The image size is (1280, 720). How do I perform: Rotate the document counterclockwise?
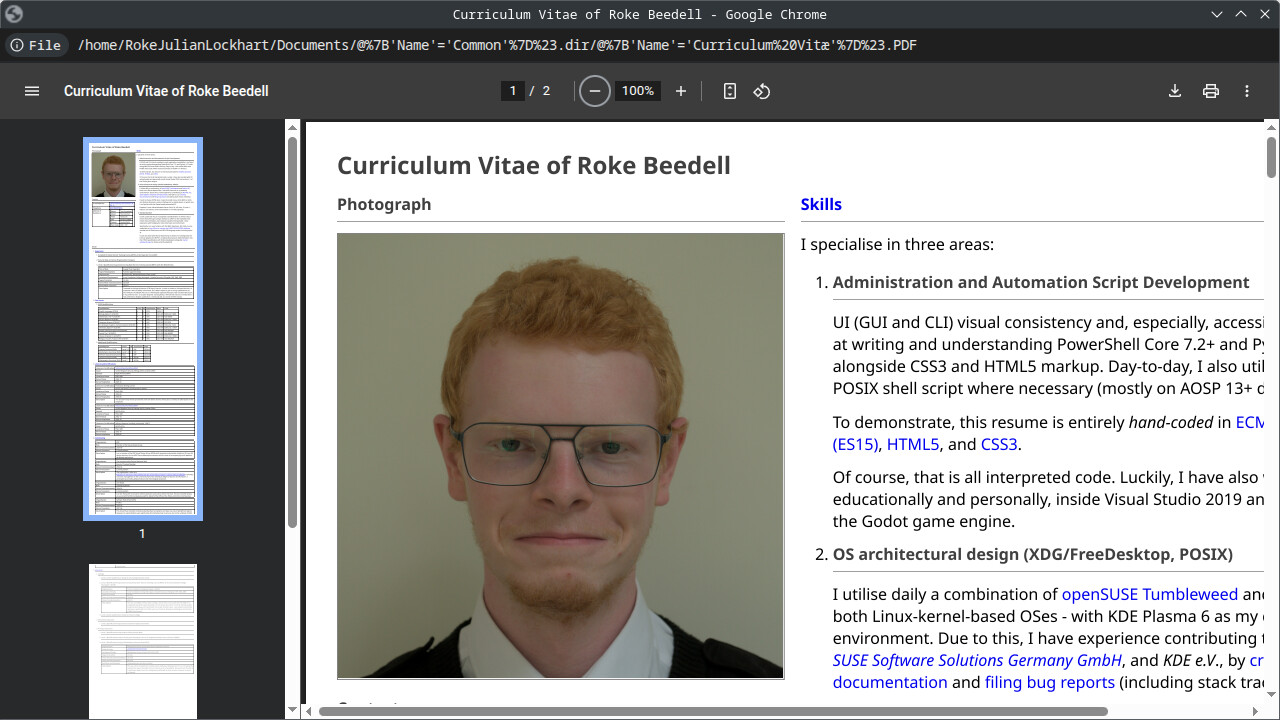click(762, 91)
